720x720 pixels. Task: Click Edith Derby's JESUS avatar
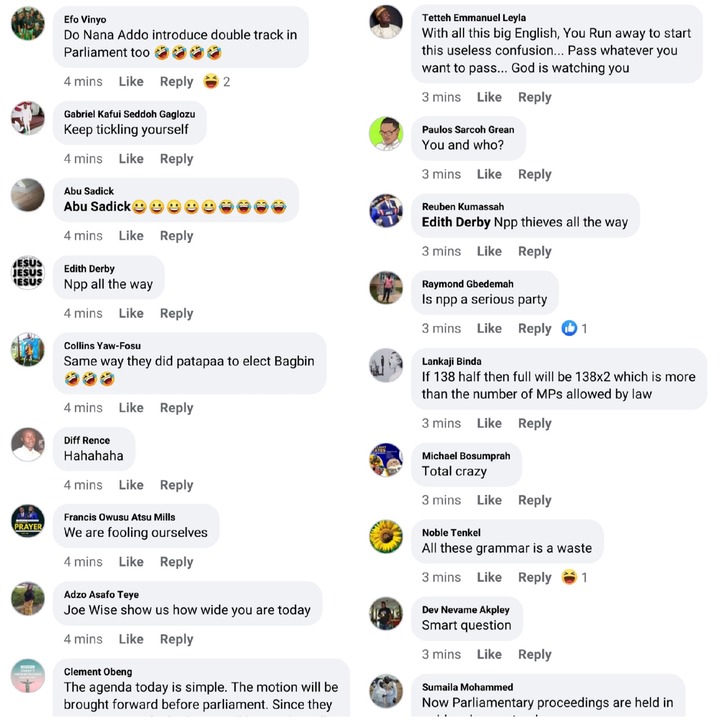point(27,272)
